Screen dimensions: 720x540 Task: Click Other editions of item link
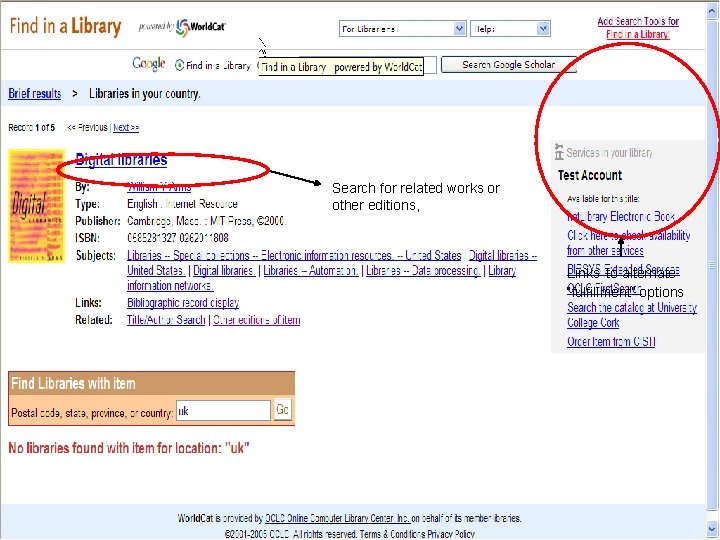[x=256, y=320]
